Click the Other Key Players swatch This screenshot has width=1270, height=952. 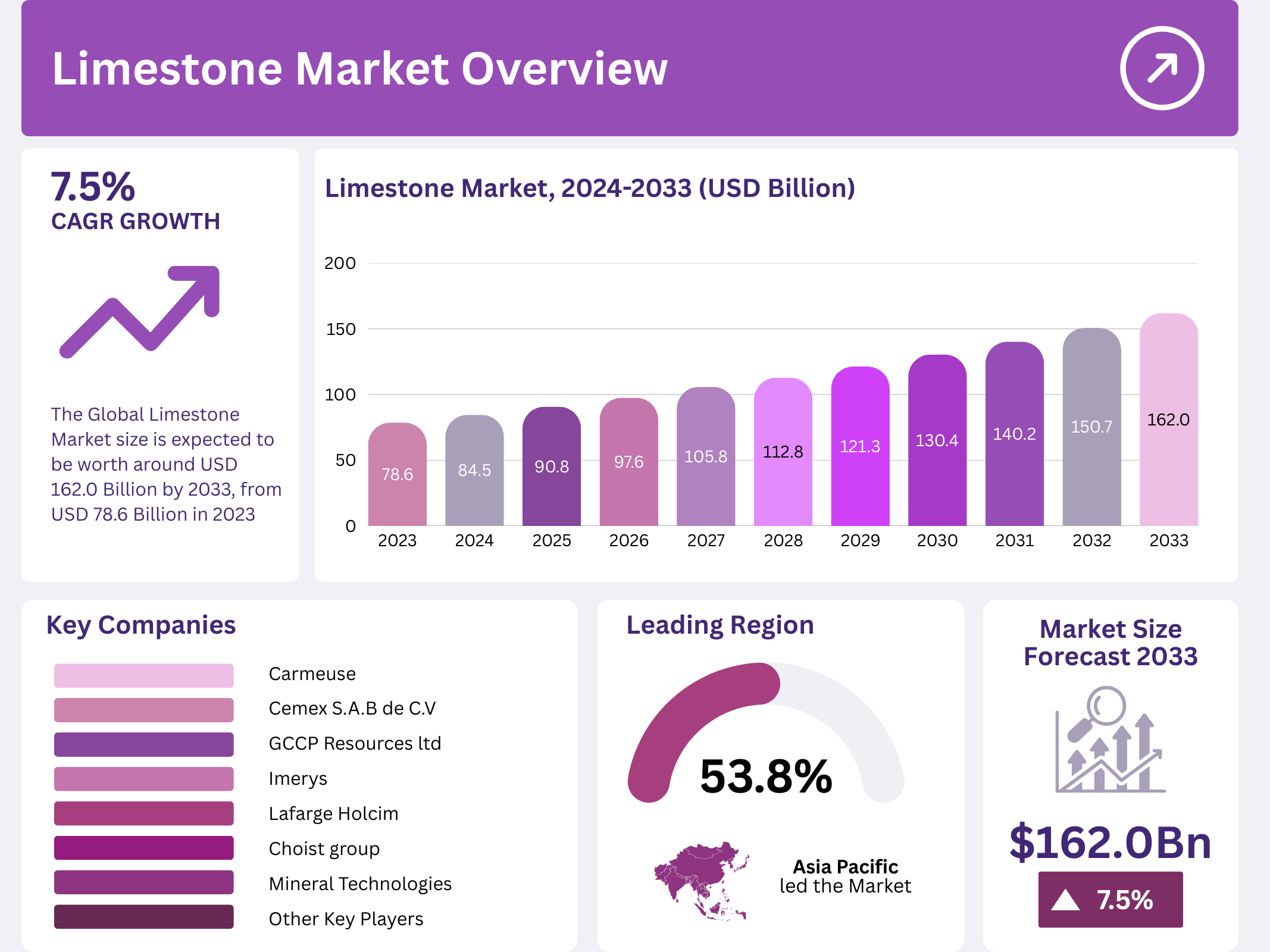(143, 917)
